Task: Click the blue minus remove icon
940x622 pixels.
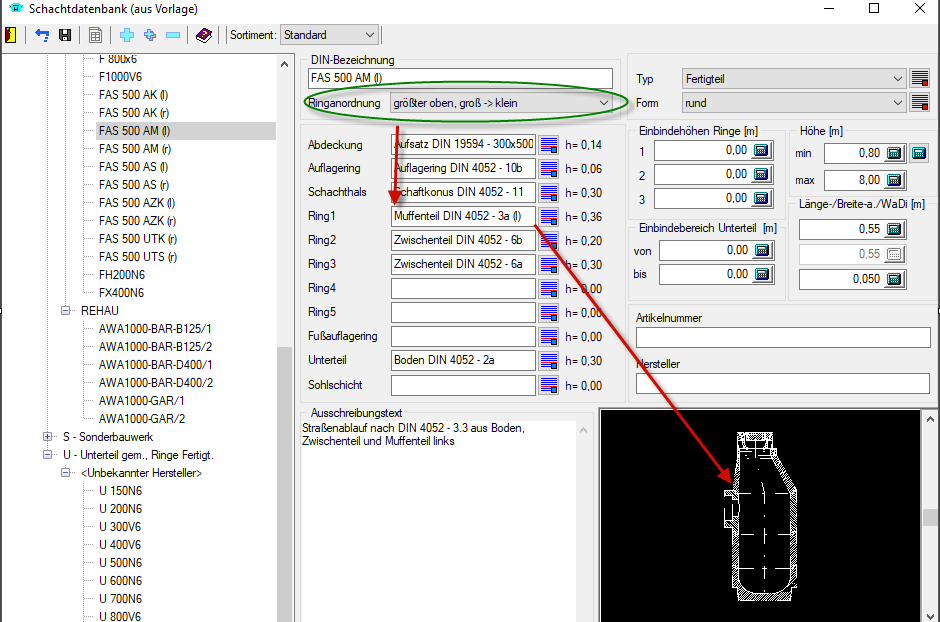Action: pos(173,35)
